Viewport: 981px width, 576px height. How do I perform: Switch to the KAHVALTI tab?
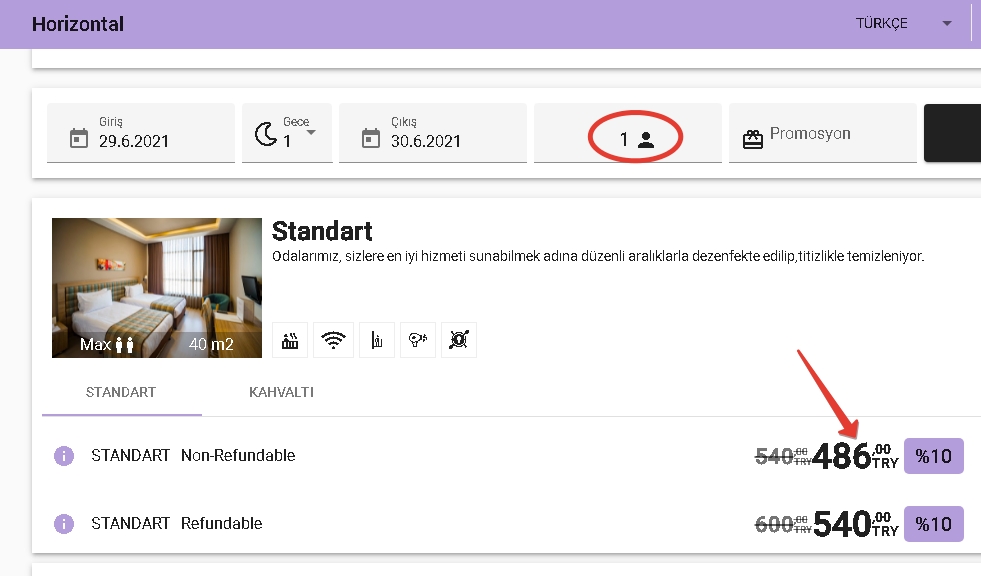click(x=281, y=392)
